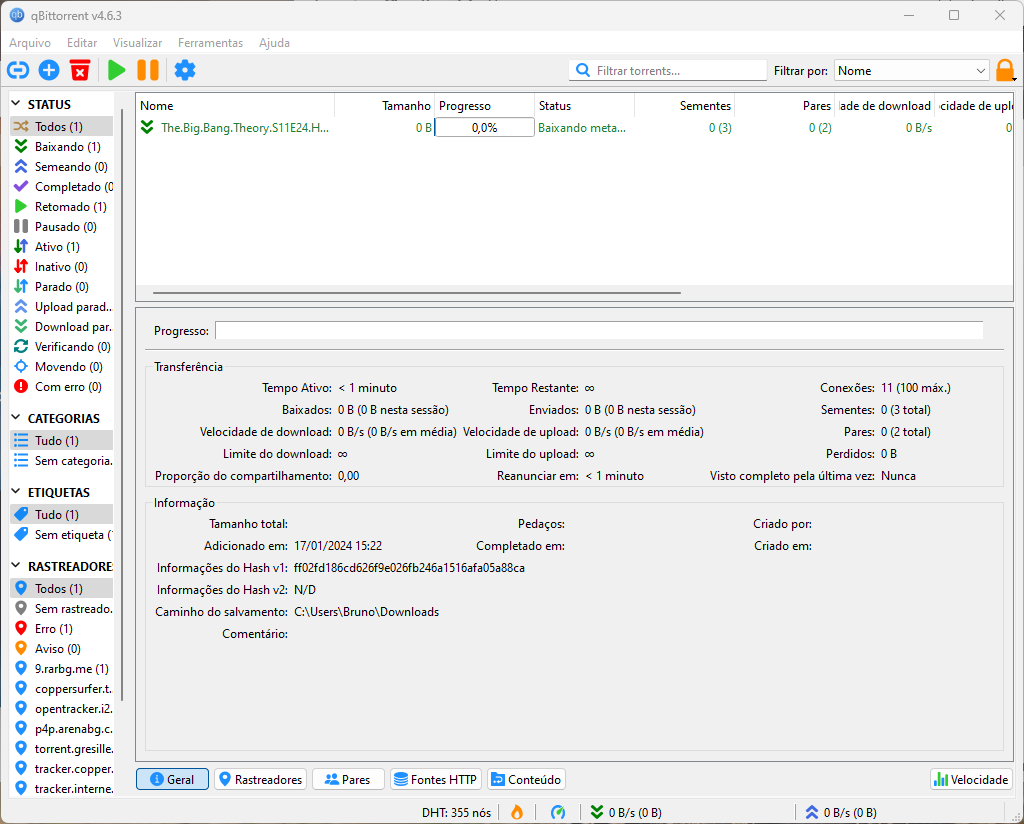Open the Arquivo menu
Image resolution: width=1024 pixels, height=824 pixels.
pyautogui.click(x=30, y=42)
